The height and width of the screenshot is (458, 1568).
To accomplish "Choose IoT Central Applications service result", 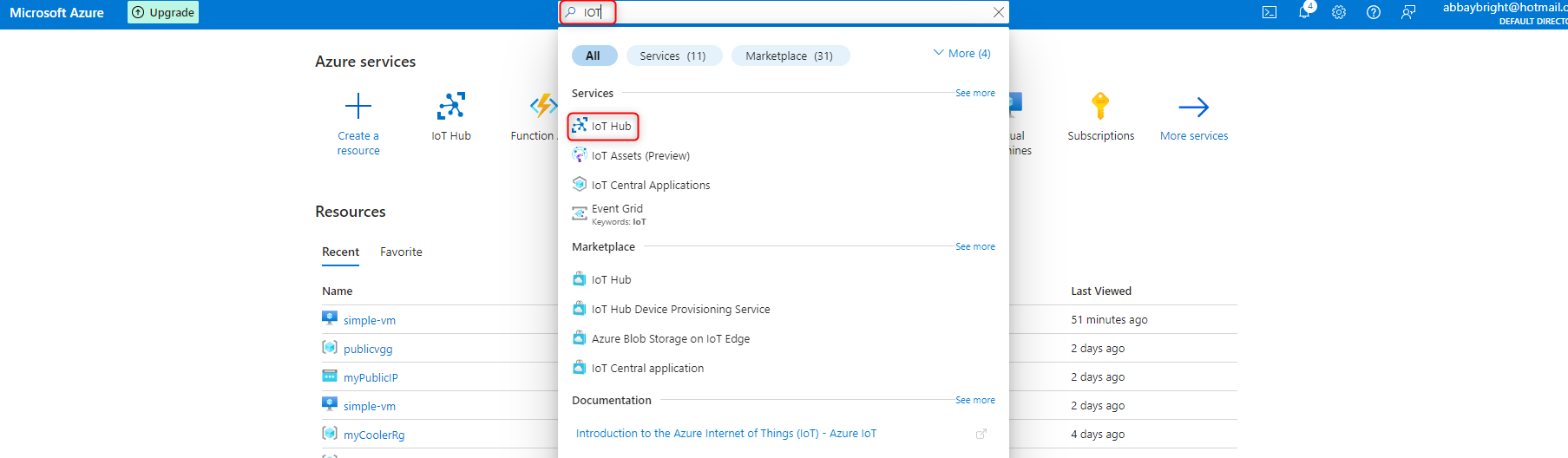I will 650,185.
